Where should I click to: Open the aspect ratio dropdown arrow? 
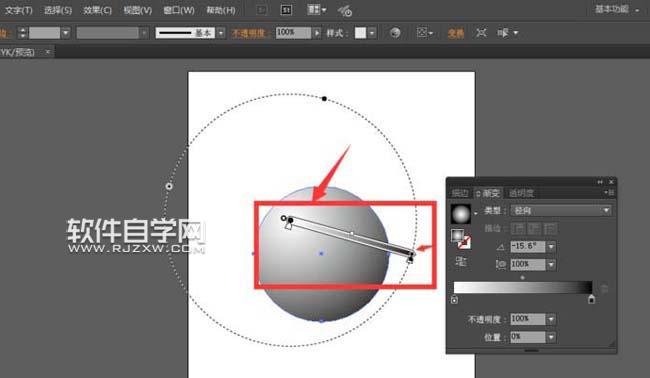[551, 264]
